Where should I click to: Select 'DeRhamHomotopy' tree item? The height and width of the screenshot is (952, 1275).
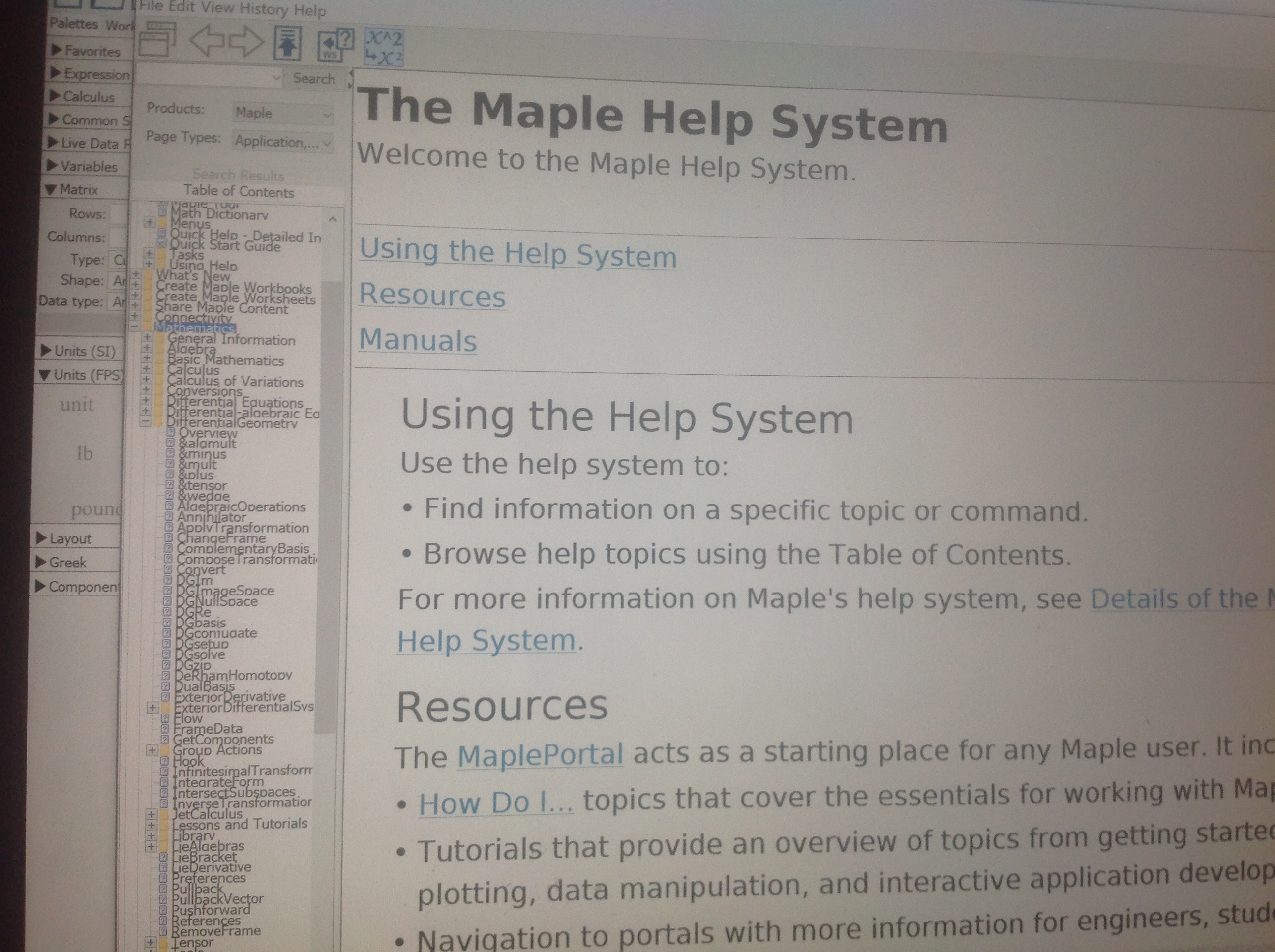[x=234, y=675]
